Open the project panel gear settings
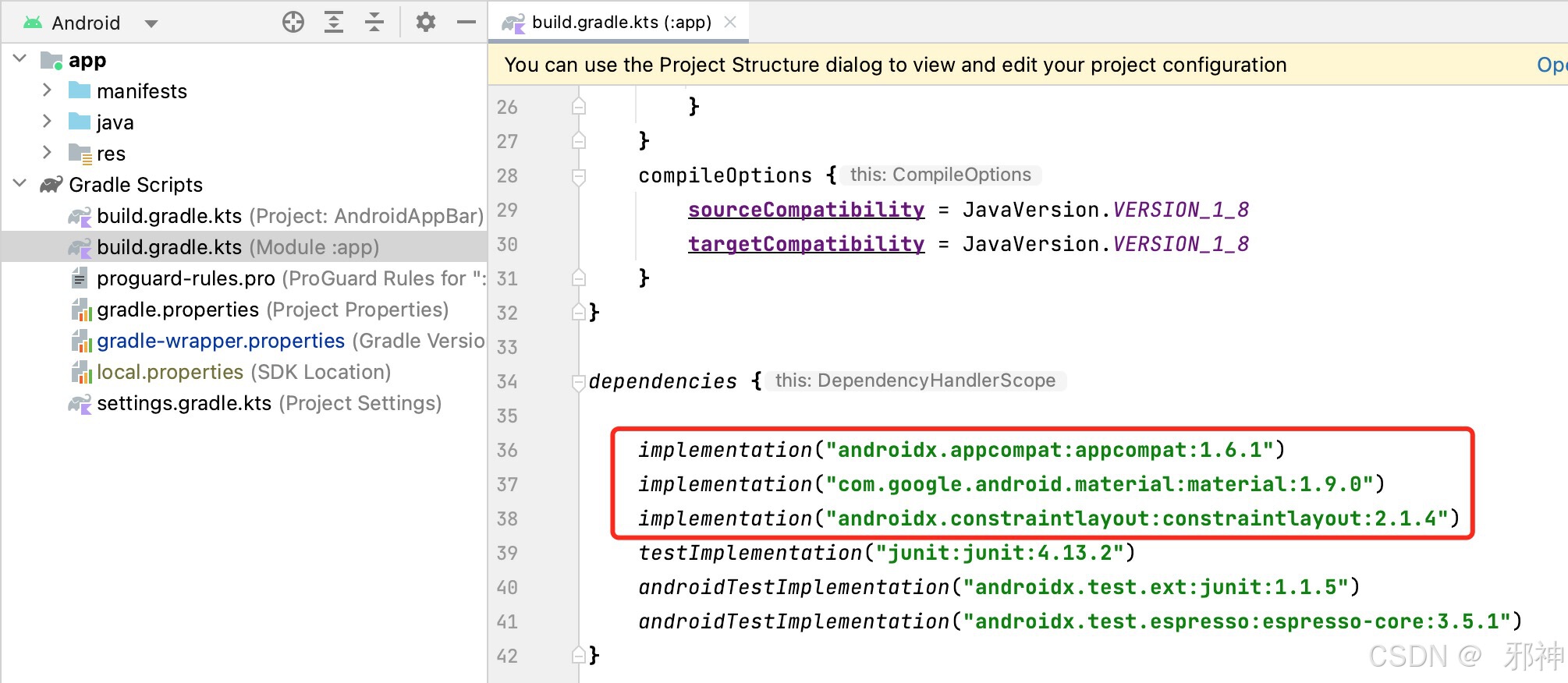The image size is (1568, 683). pos(426,22)
